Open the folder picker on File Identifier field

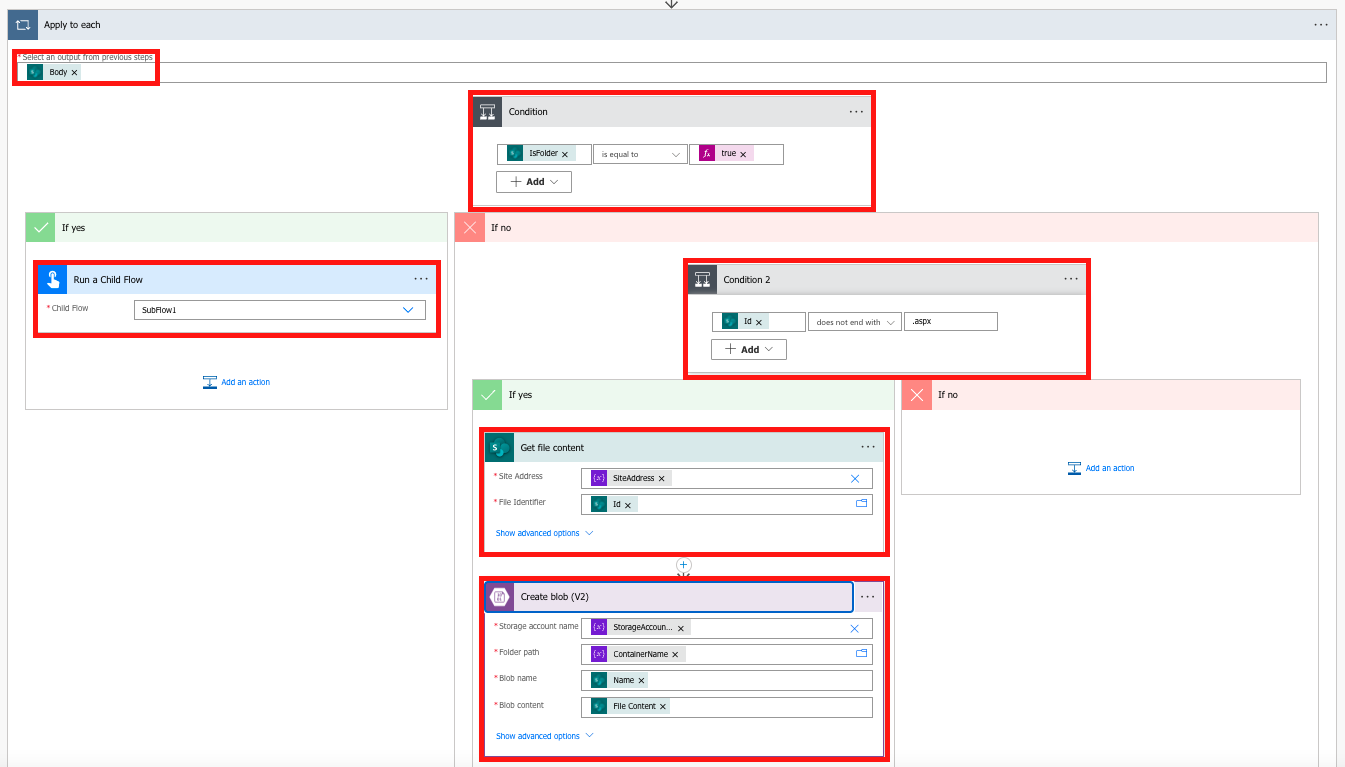[860, 504]
